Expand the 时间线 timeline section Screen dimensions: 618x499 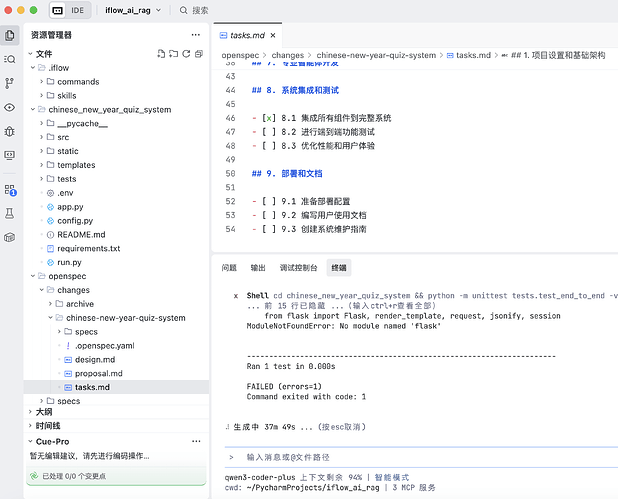click(x=30, y=425)
